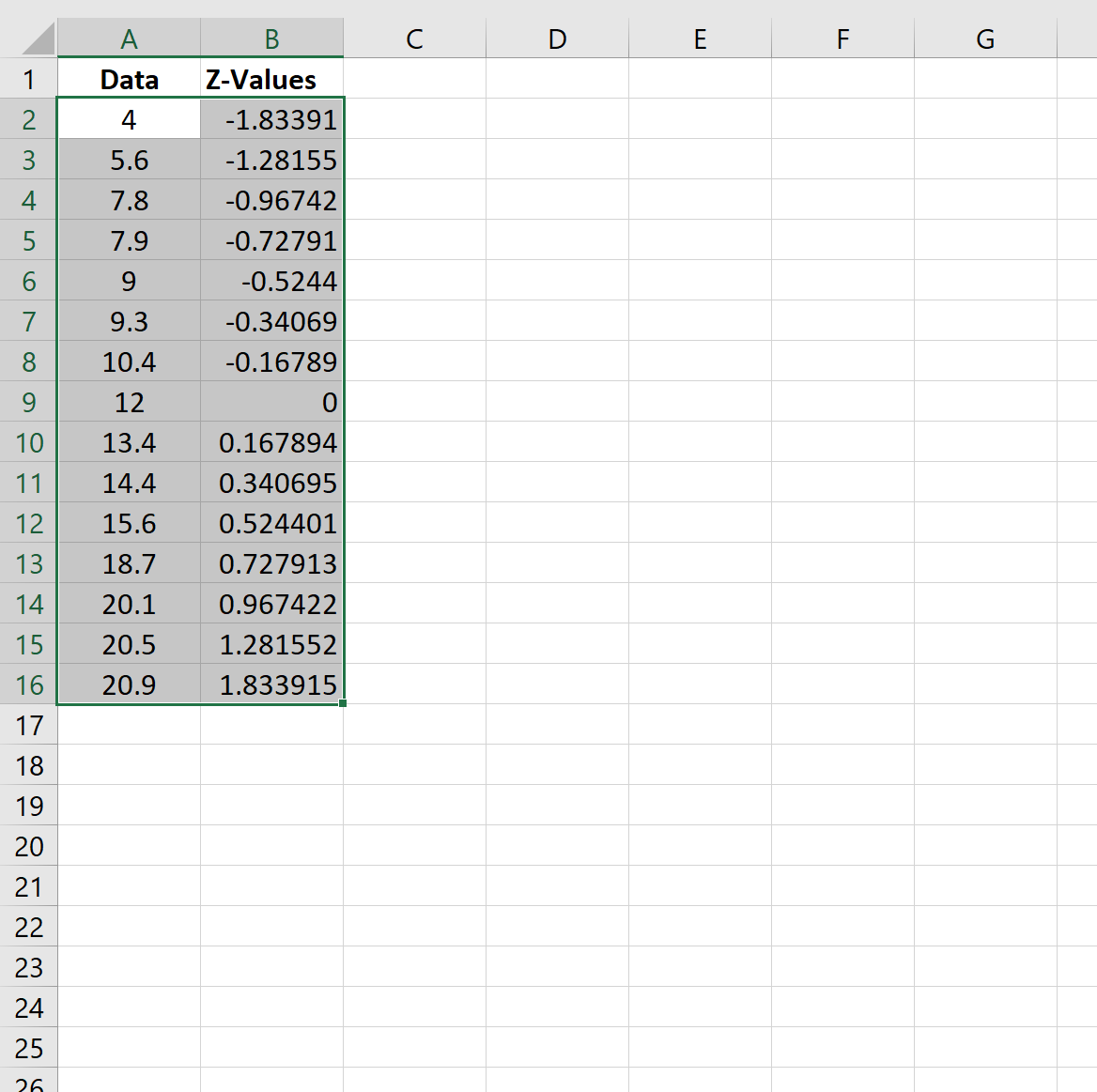Select column header B
Screen dimensions: 1097x1092
click(x=270, y=38)
